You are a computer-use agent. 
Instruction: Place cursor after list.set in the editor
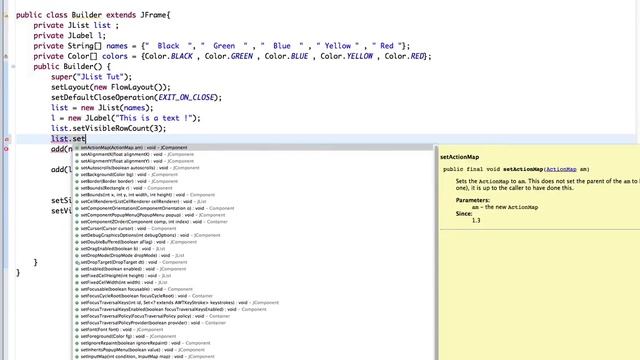click(x=85, y=139)
